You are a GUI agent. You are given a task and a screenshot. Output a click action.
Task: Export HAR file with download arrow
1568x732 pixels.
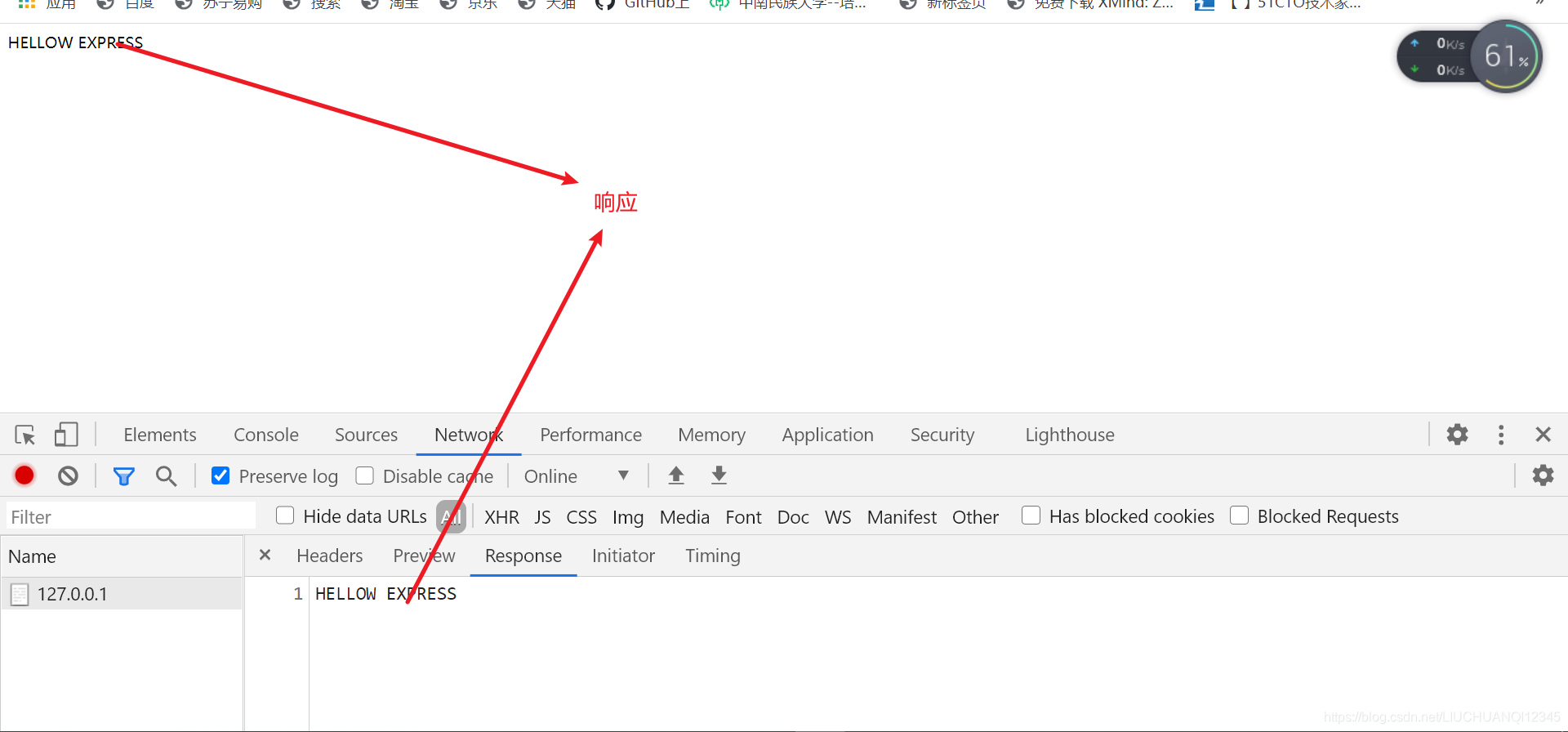coord(719,475)
